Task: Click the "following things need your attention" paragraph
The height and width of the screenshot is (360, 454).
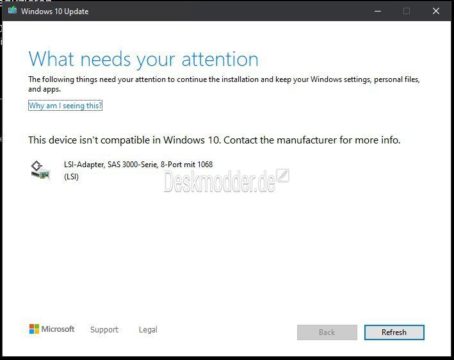Action: pyautogui.click(x=224, y=84)
